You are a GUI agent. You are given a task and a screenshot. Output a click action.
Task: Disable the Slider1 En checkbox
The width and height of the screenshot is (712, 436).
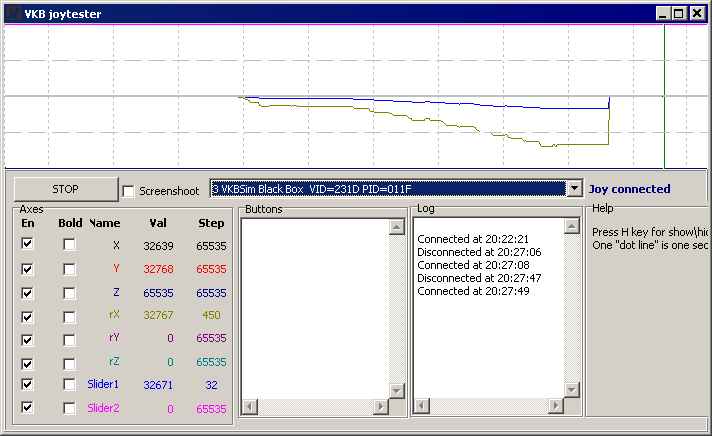point(27,384)
